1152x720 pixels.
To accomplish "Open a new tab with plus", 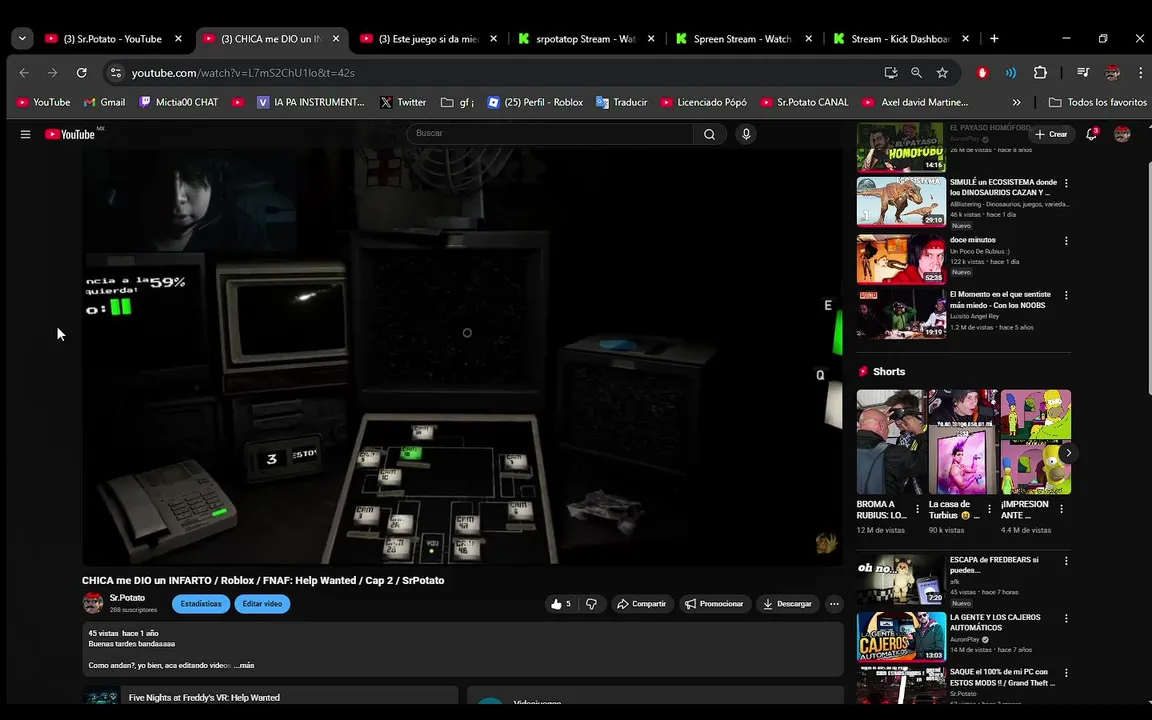I will [994, 38].
